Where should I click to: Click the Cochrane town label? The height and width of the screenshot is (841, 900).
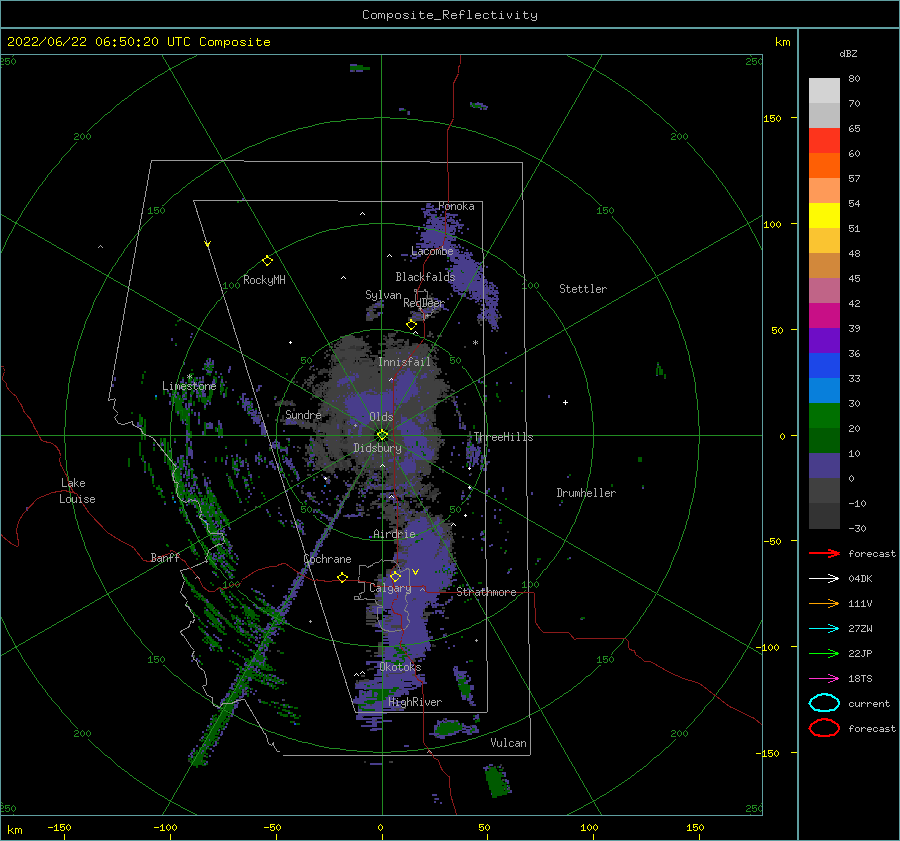[x=327, y=559]
